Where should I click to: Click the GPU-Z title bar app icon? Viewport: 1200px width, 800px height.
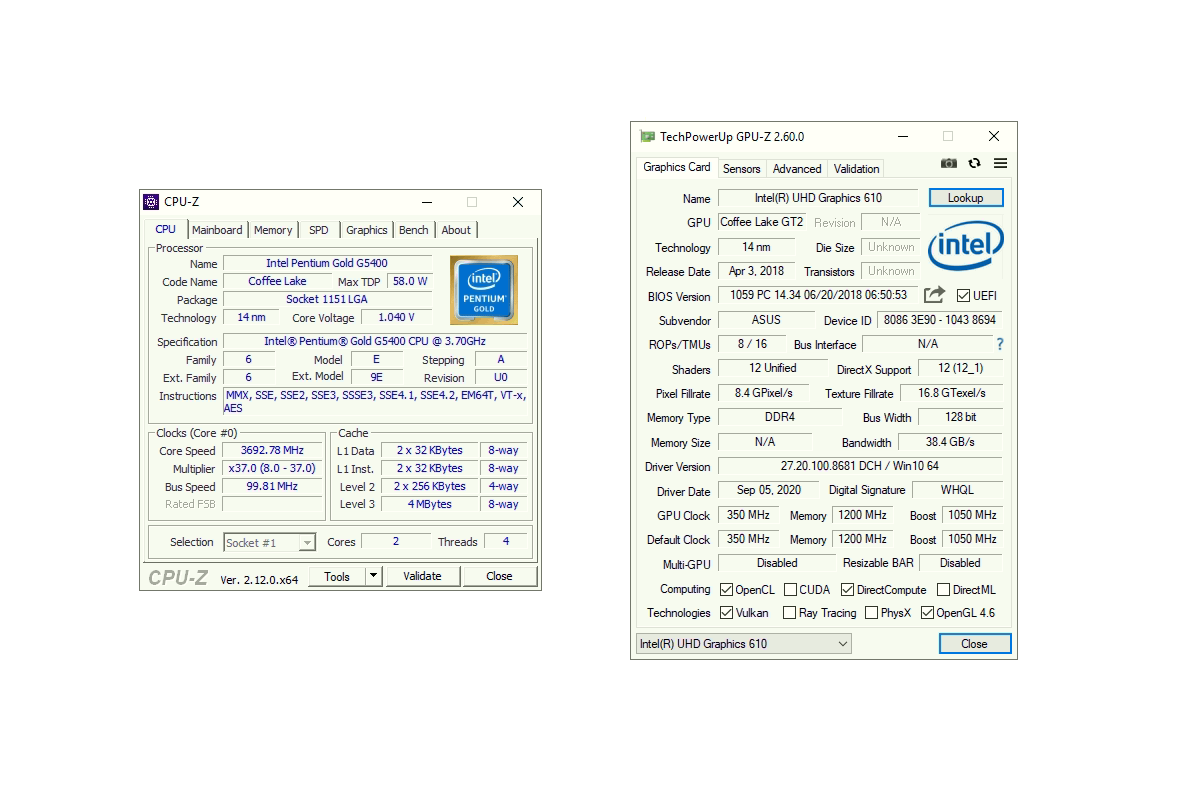[648, 137]
